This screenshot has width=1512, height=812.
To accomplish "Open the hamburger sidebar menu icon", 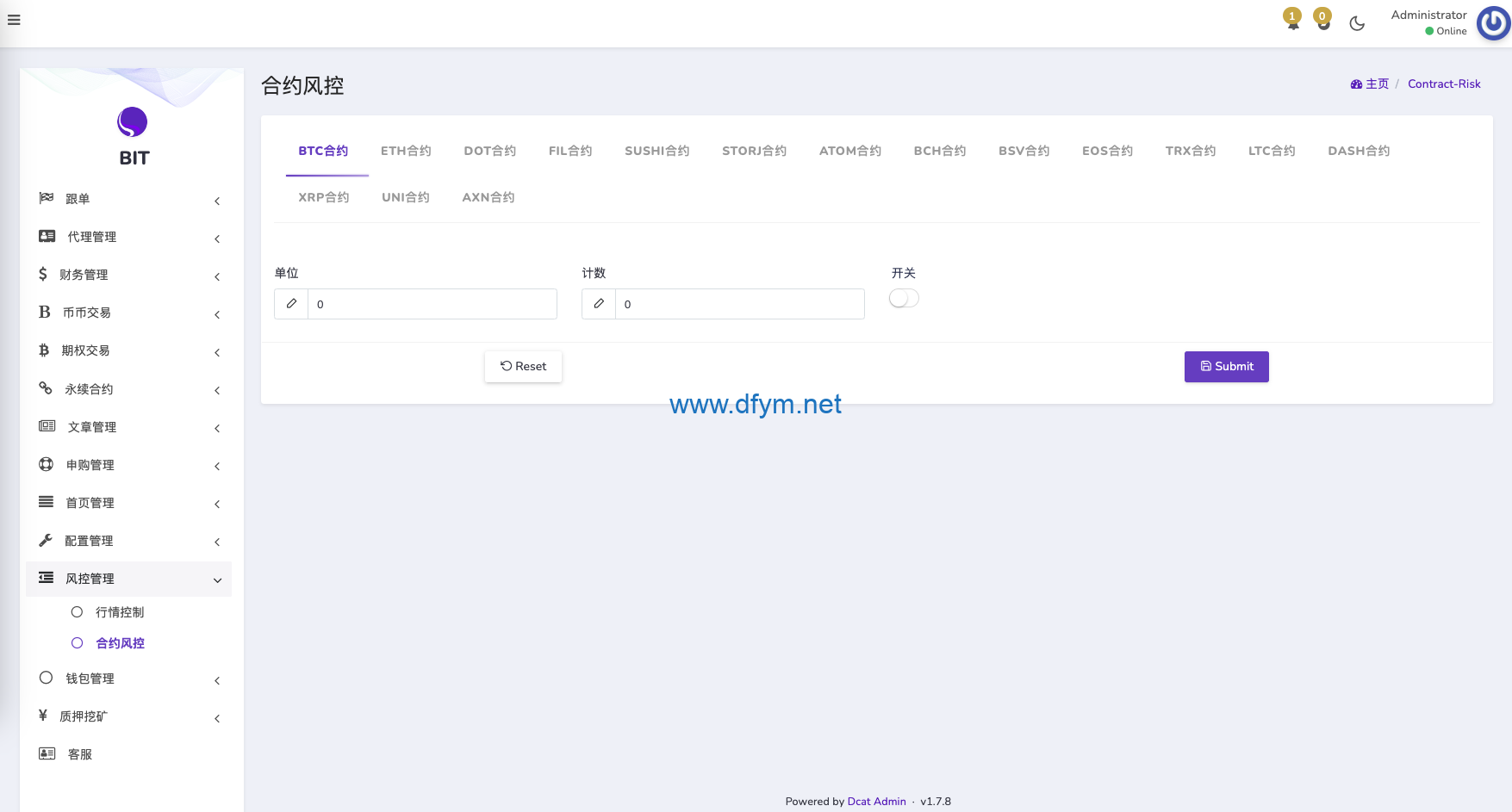I will (x=14, y=20).
